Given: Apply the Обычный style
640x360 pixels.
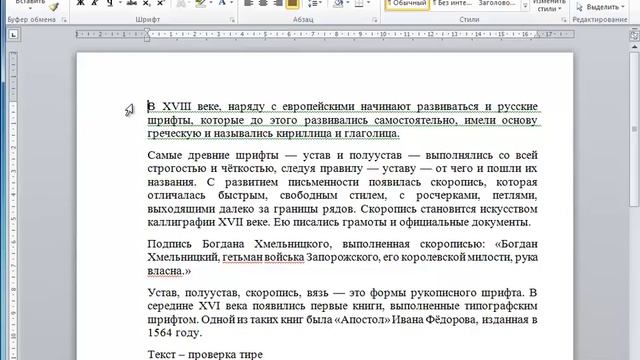Looking at the screenshot, I should pyautogui.click(x=407, y=4).
